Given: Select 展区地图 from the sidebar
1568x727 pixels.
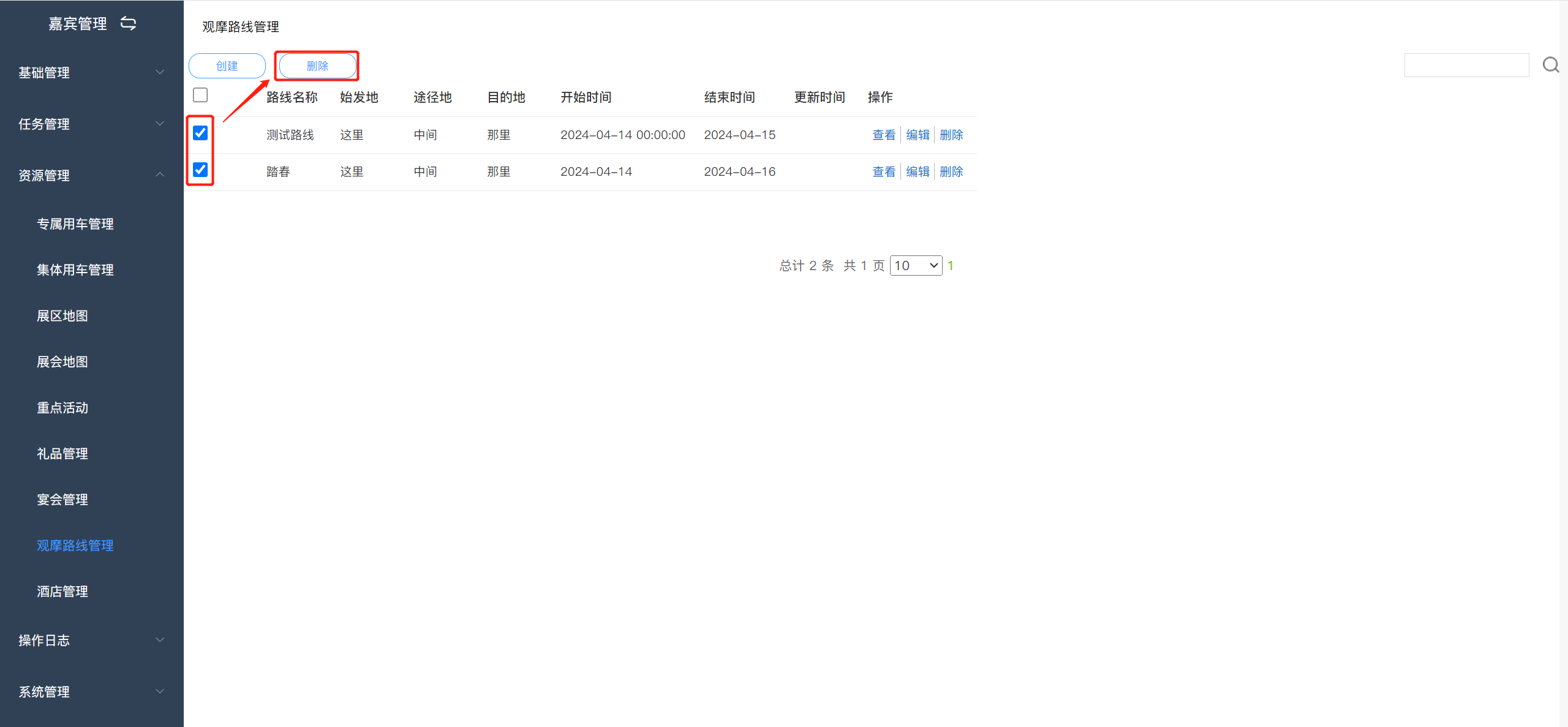Looking at the screenshot, I should 62,315.
